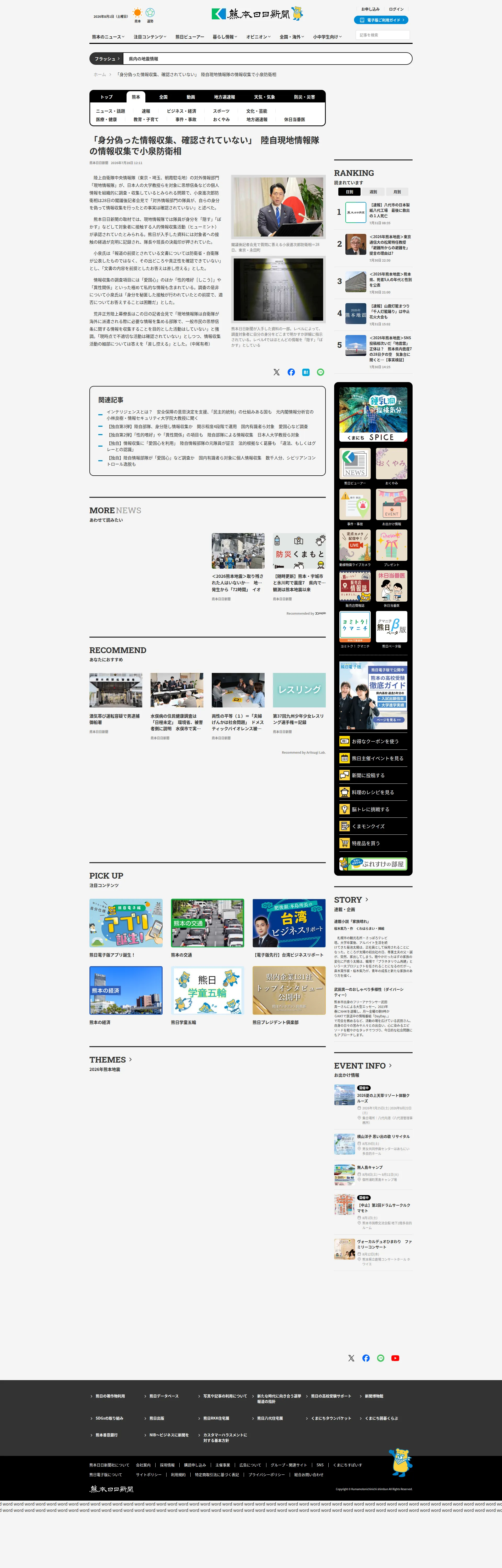Viewport: 502px width, 1568px height.
Task: Click the calendar icon beside 熊日主催イベントを見る
Action: [345, 758]
